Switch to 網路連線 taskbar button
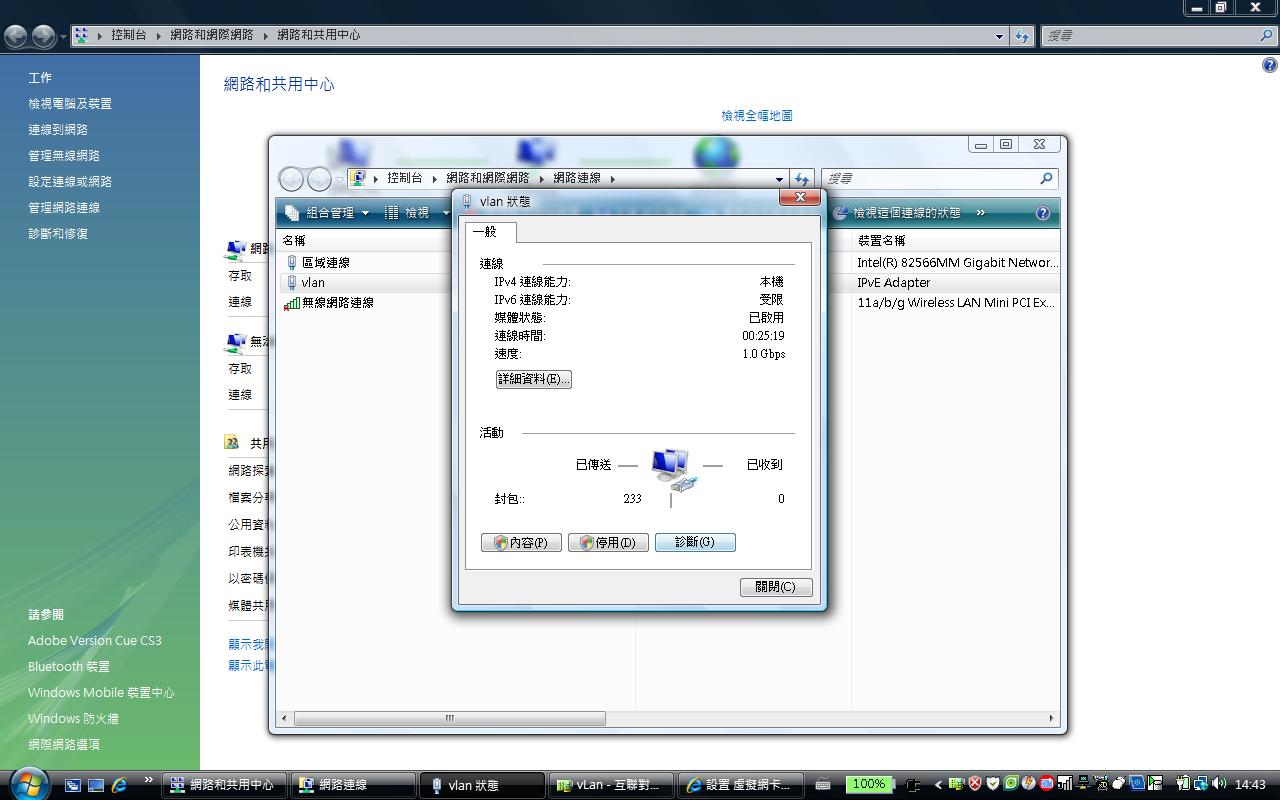This screenshot has height=800, width=1280. click(x=352, y=785)
